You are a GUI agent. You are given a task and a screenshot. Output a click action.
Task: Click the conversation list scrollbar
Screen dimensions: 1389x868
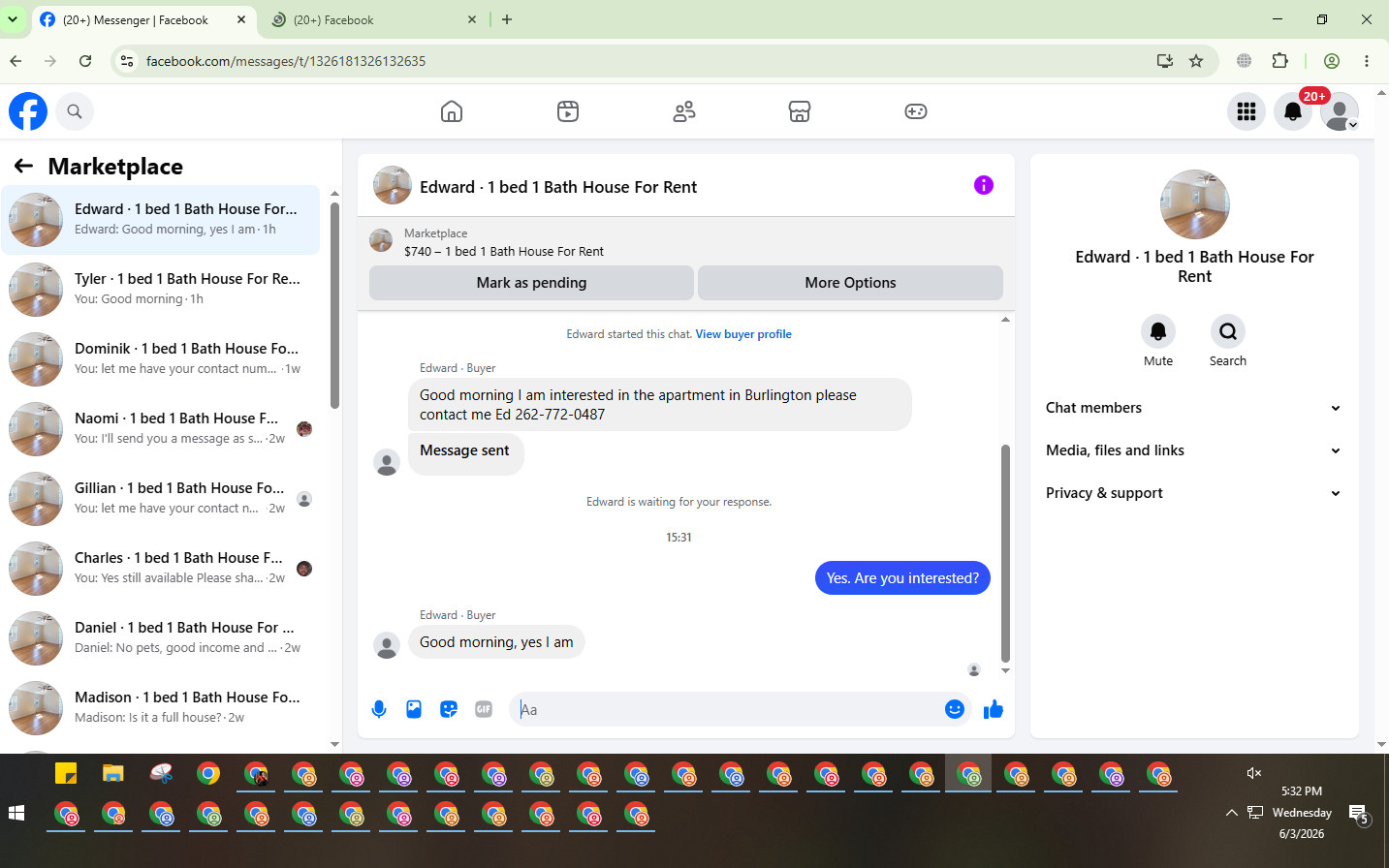coord(334,305)
